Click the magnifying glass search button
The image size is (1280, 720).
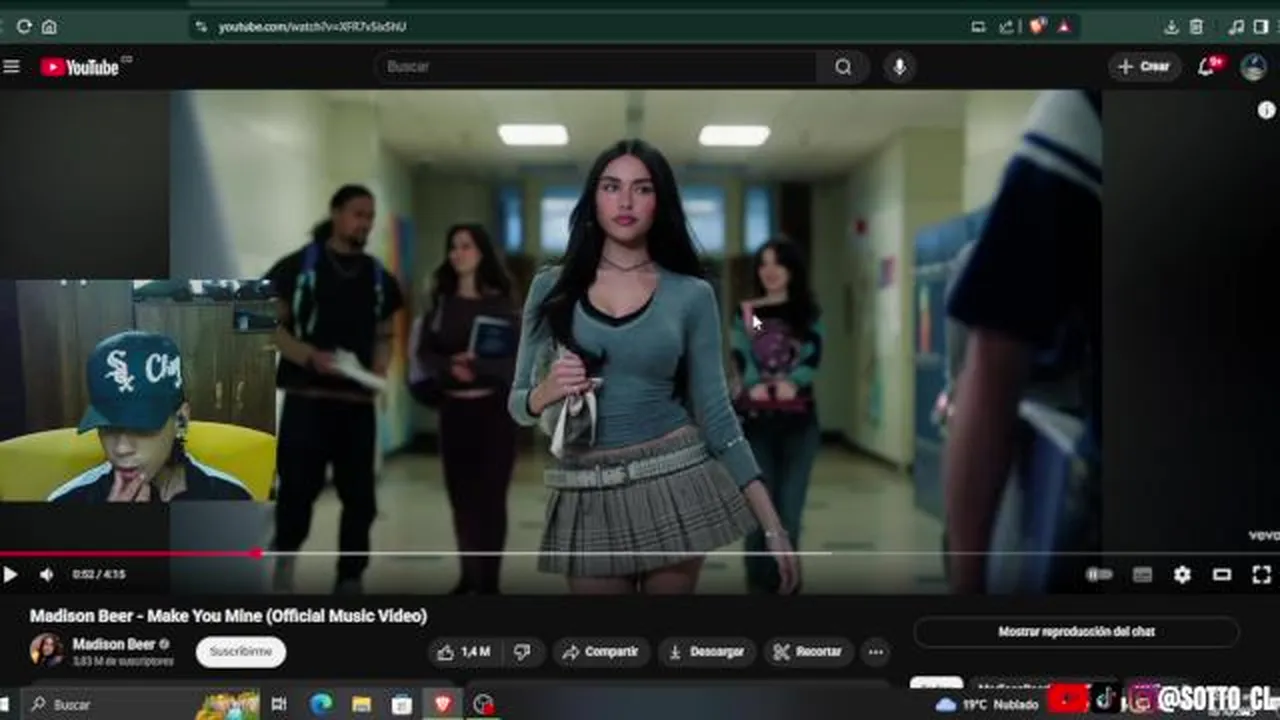843,66
